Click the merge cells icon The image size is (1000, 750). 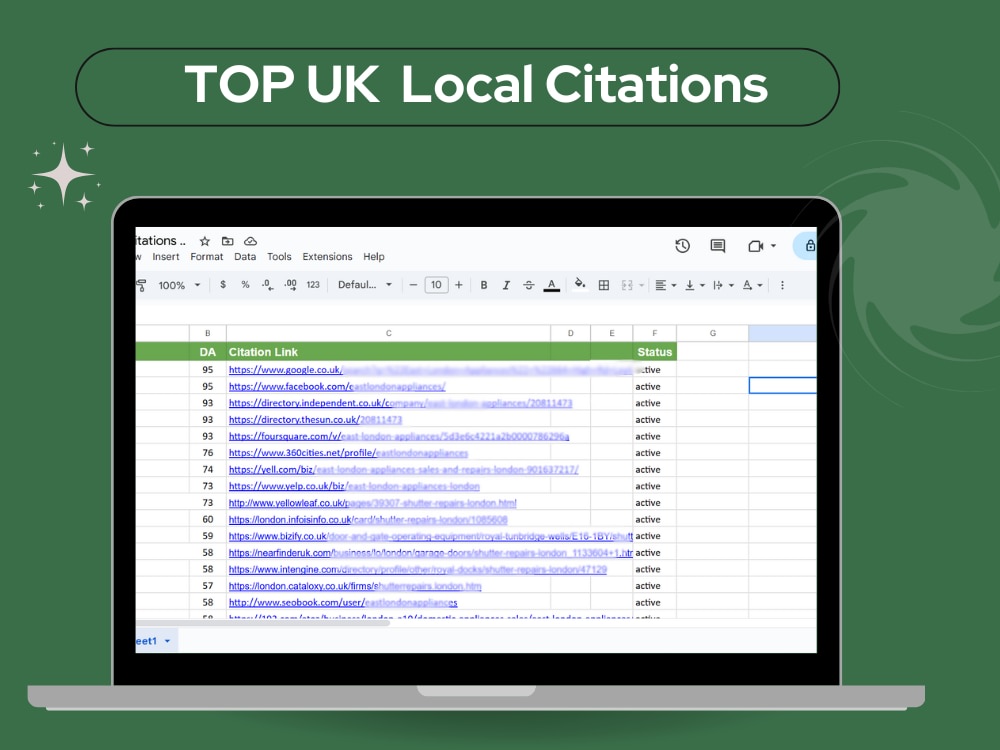coord(627,285)
